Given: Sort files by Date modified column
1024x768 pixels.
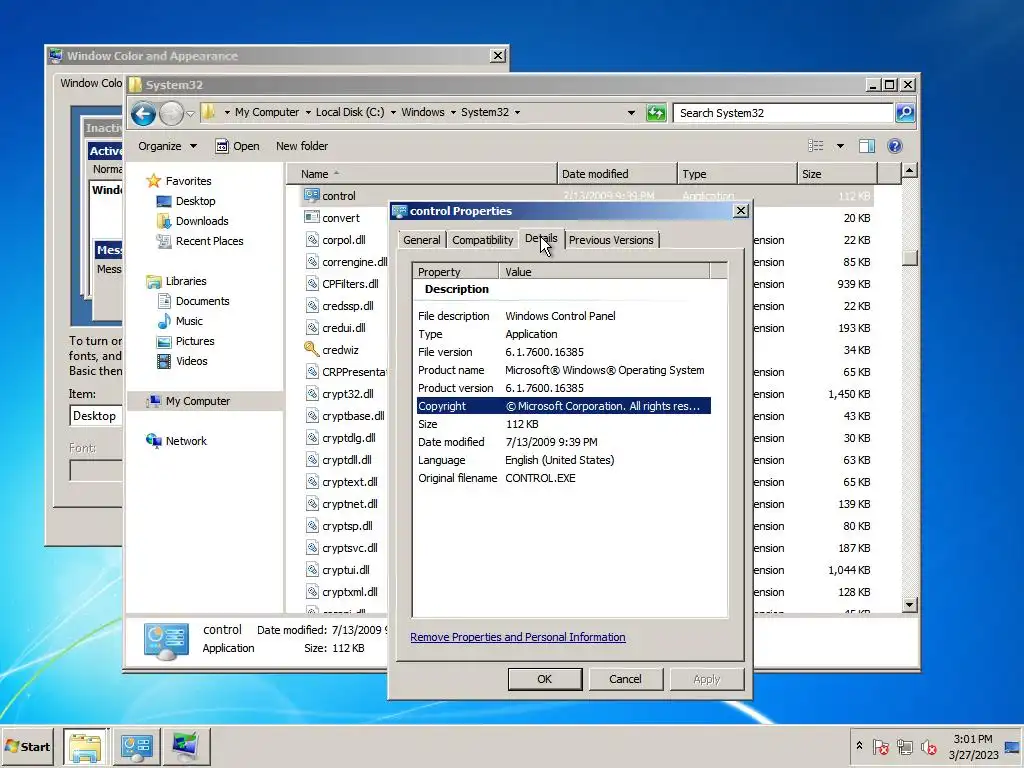Looking at the screenshot, I should 617,174.
